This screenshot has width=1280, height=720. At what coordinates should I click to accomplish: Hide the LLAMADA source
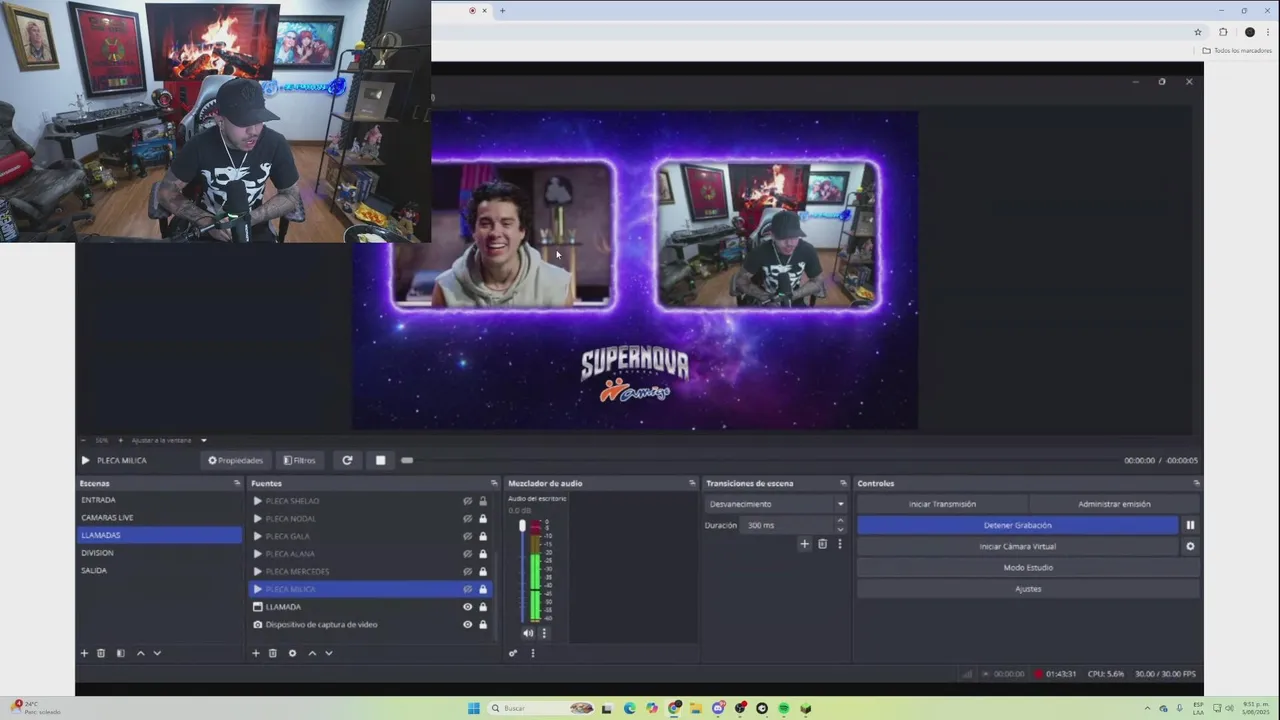(467, 607)
